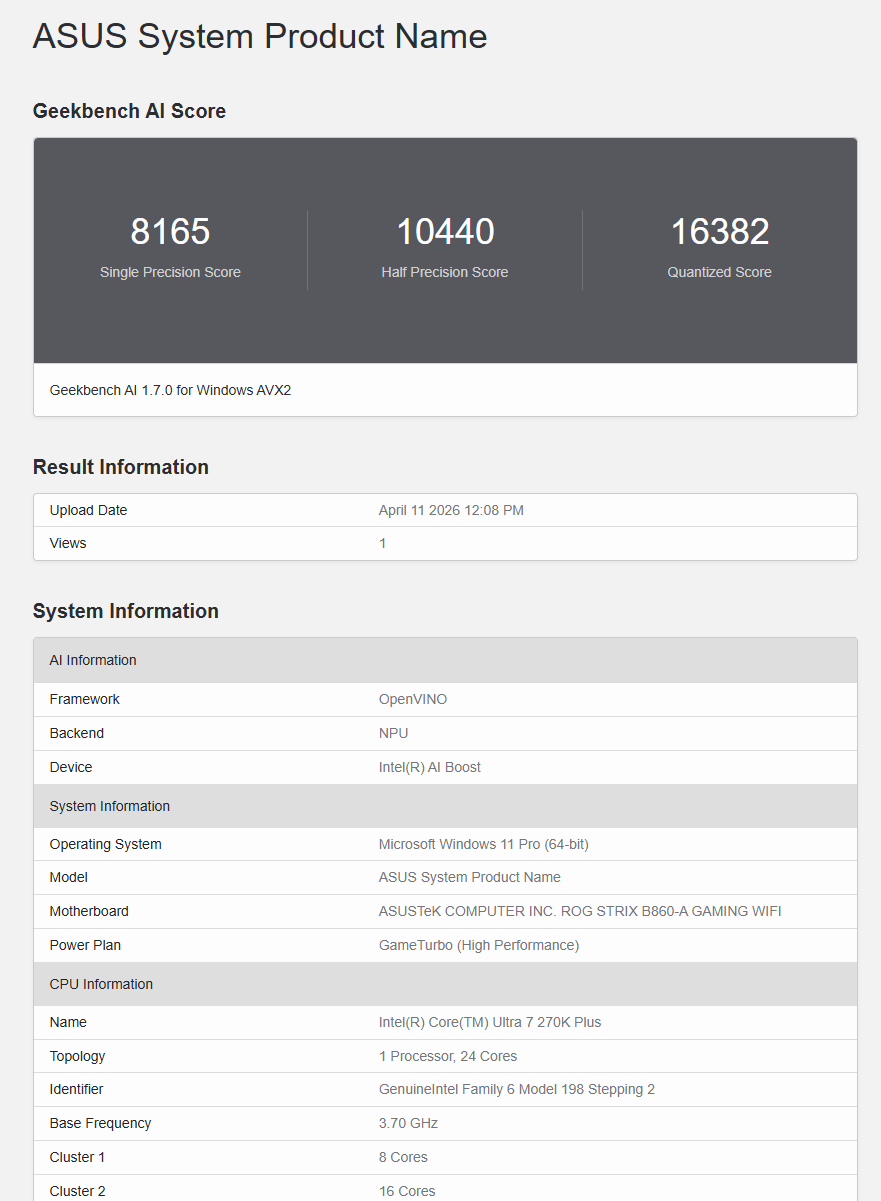Click the Geekbench AI Score heading

tap(129, 111)
